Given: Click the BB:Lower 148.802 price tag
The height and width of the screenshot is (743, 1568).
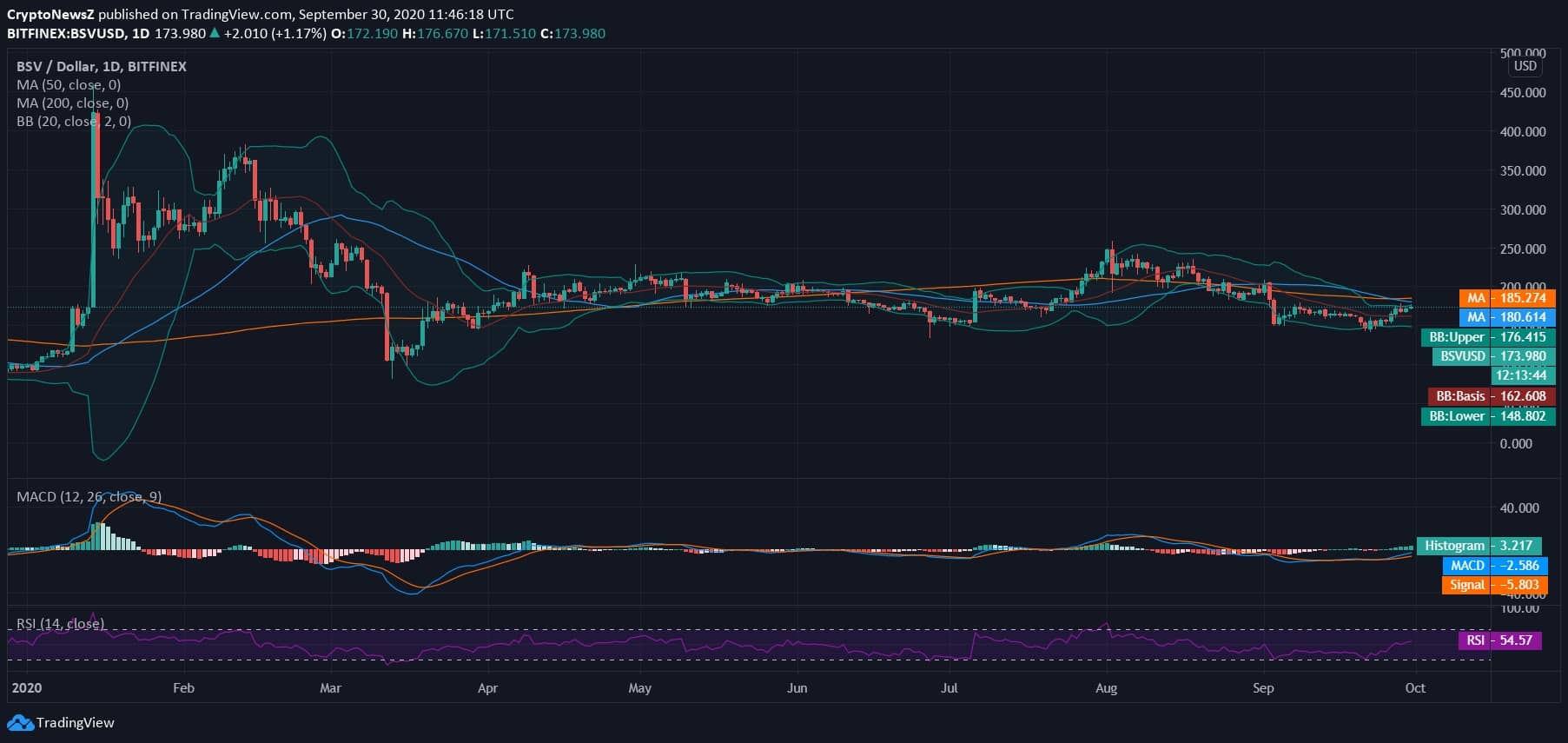Looking at the screenshot, I should [1487, 416].
